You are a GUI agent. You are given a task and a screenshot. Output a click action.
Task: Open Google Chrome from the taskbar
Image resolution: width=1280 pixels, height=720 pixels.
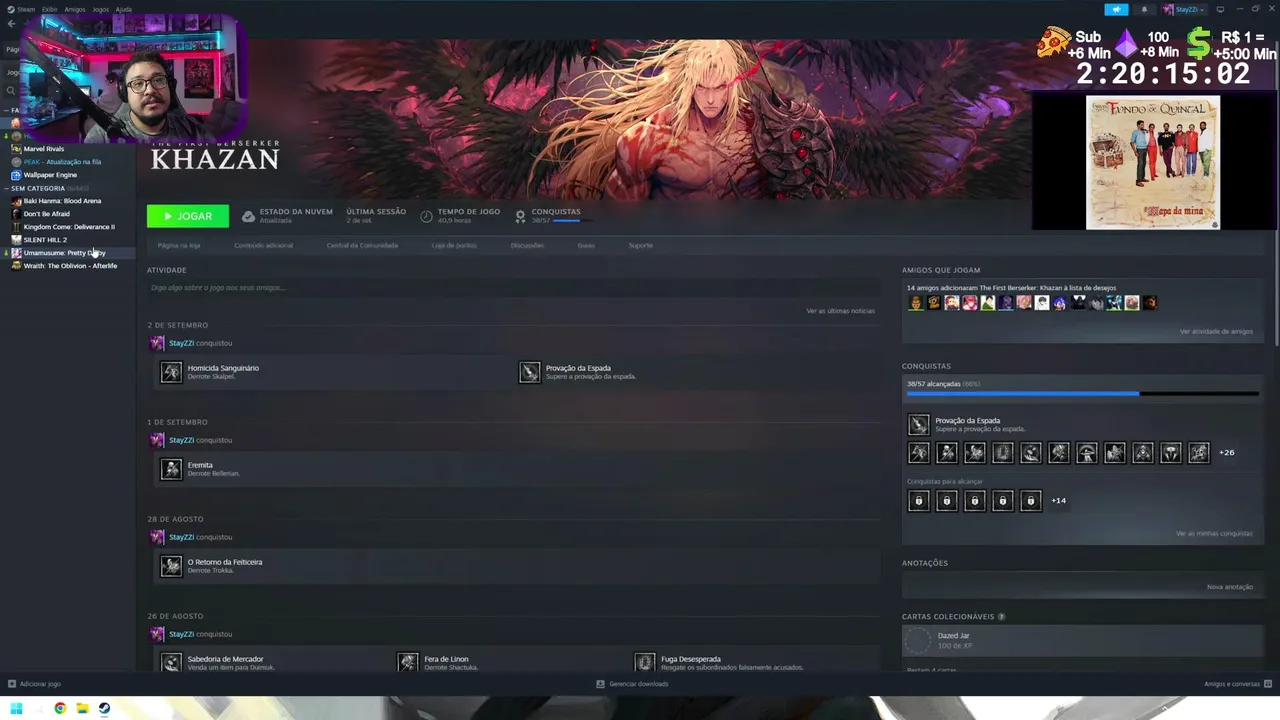click(60, 709)
